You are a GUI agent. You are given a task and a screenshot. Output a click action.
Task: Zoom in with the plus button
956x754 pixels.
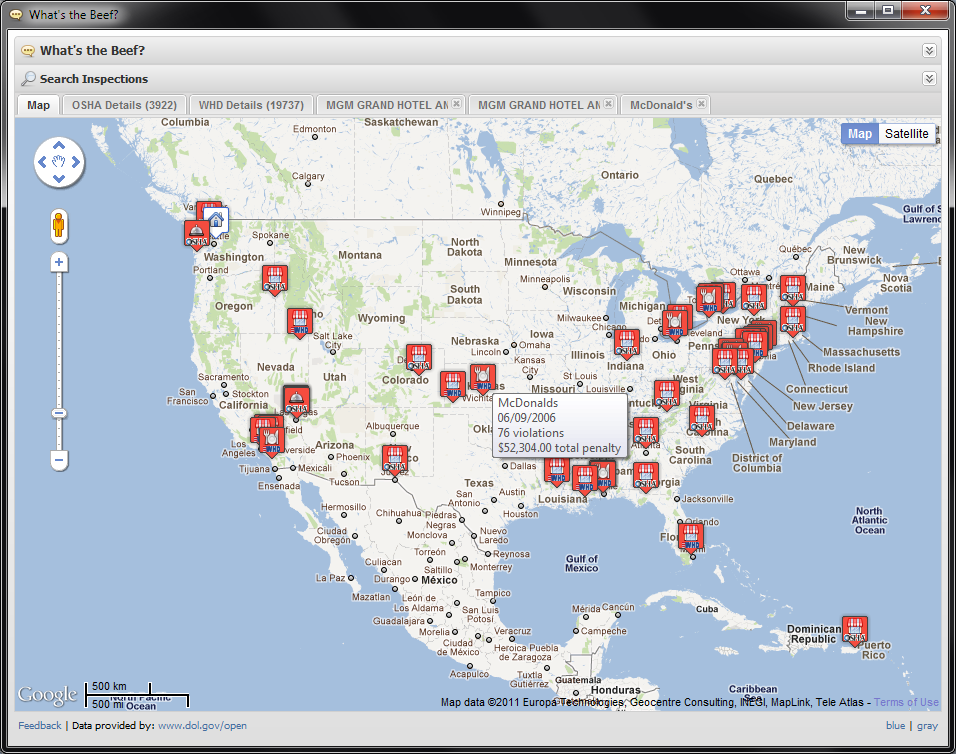59,263
